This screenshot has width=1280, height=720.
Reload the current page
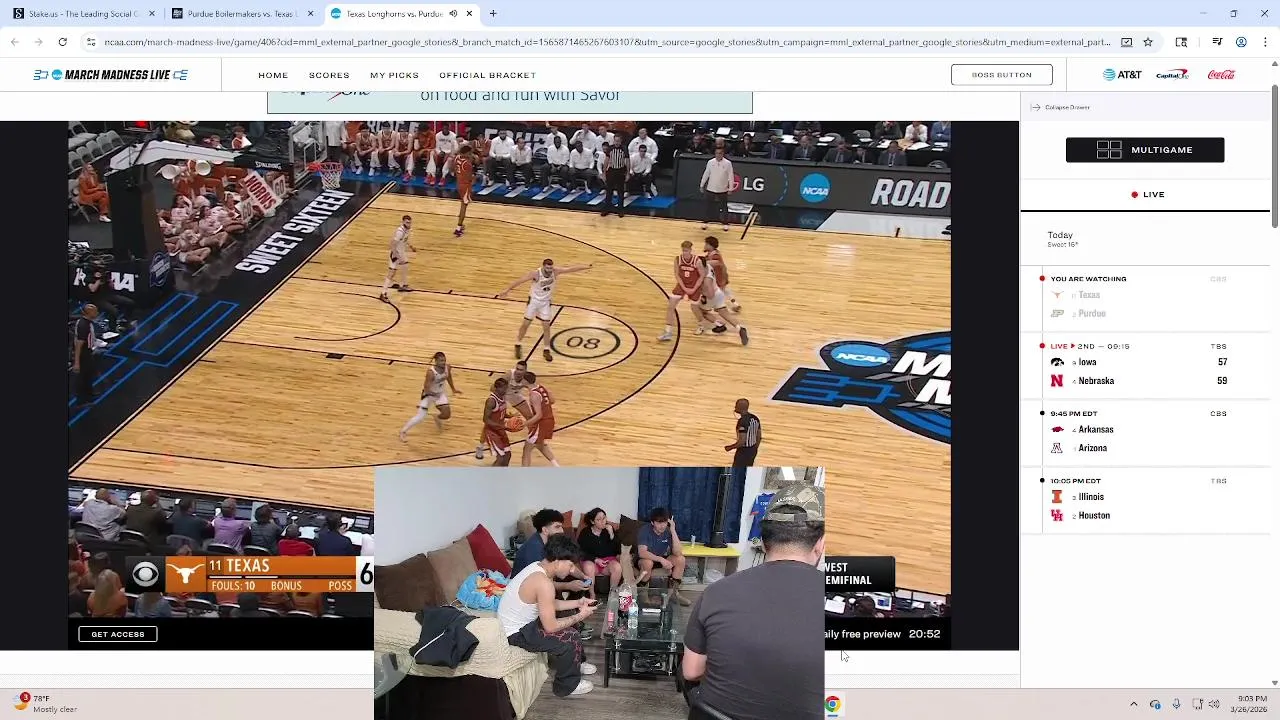coord(62,42)
